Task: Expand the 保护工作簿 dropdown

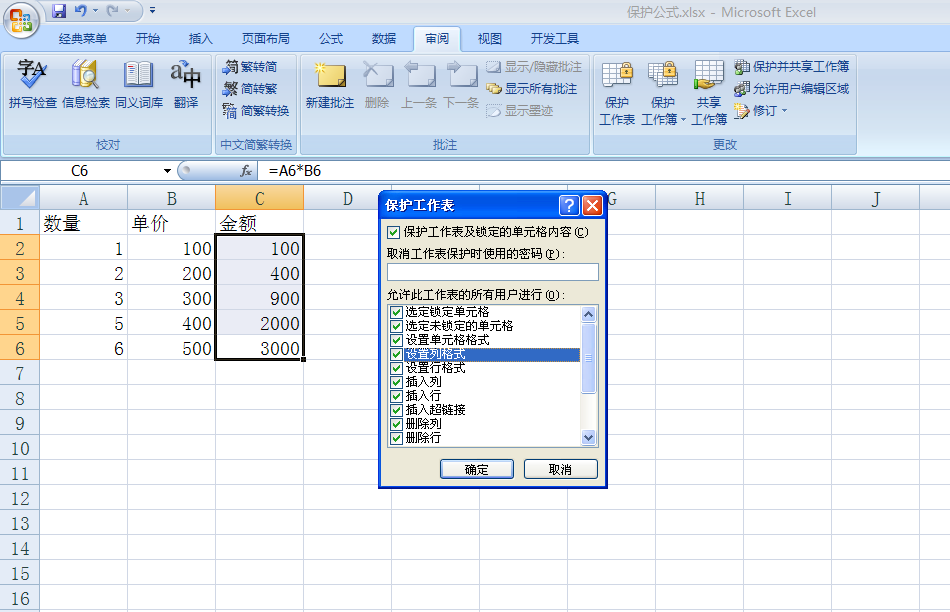Action: 683,119
